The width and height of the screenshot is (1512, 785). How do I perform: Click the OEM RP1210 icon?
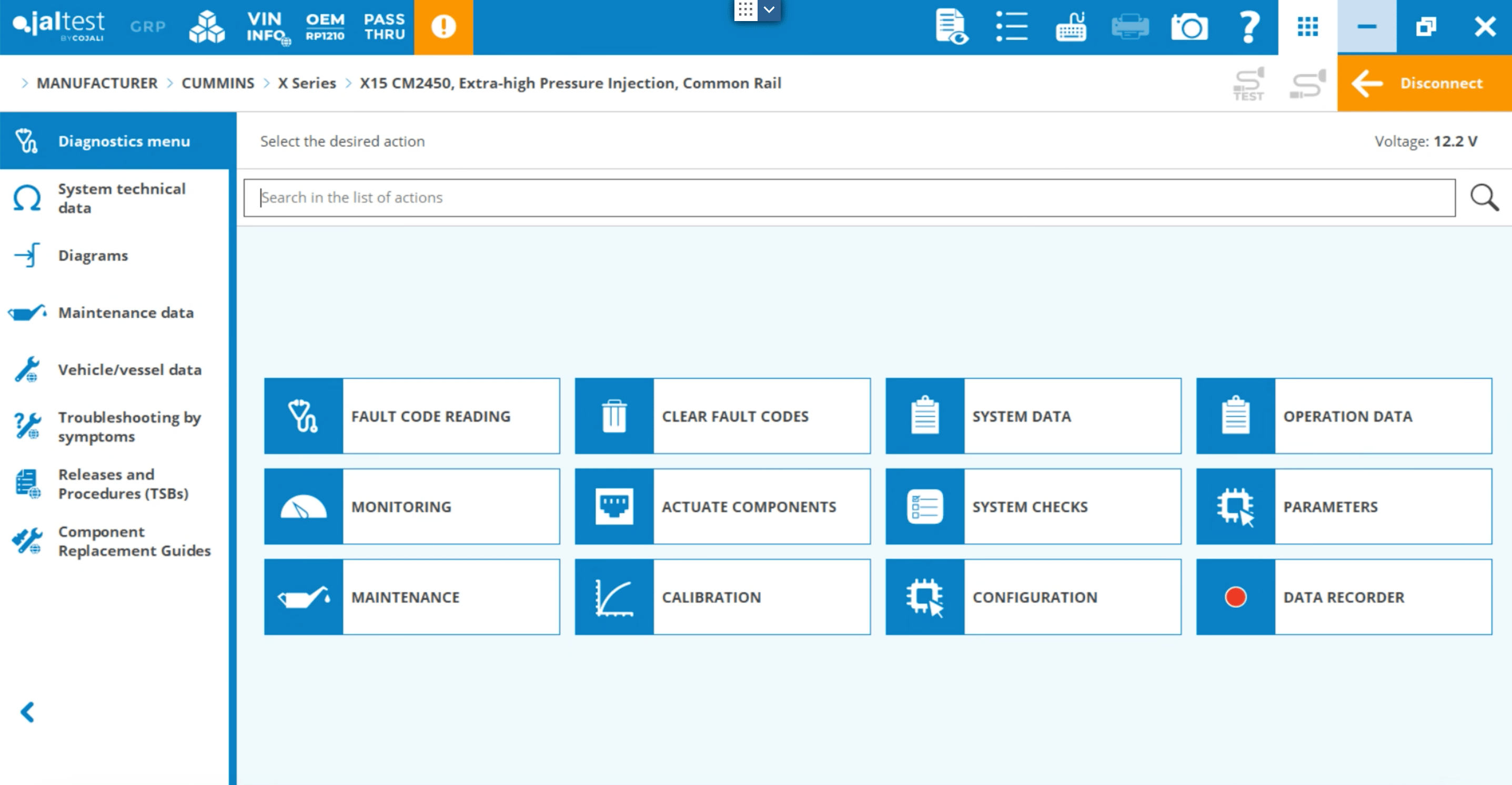[325, 27]
